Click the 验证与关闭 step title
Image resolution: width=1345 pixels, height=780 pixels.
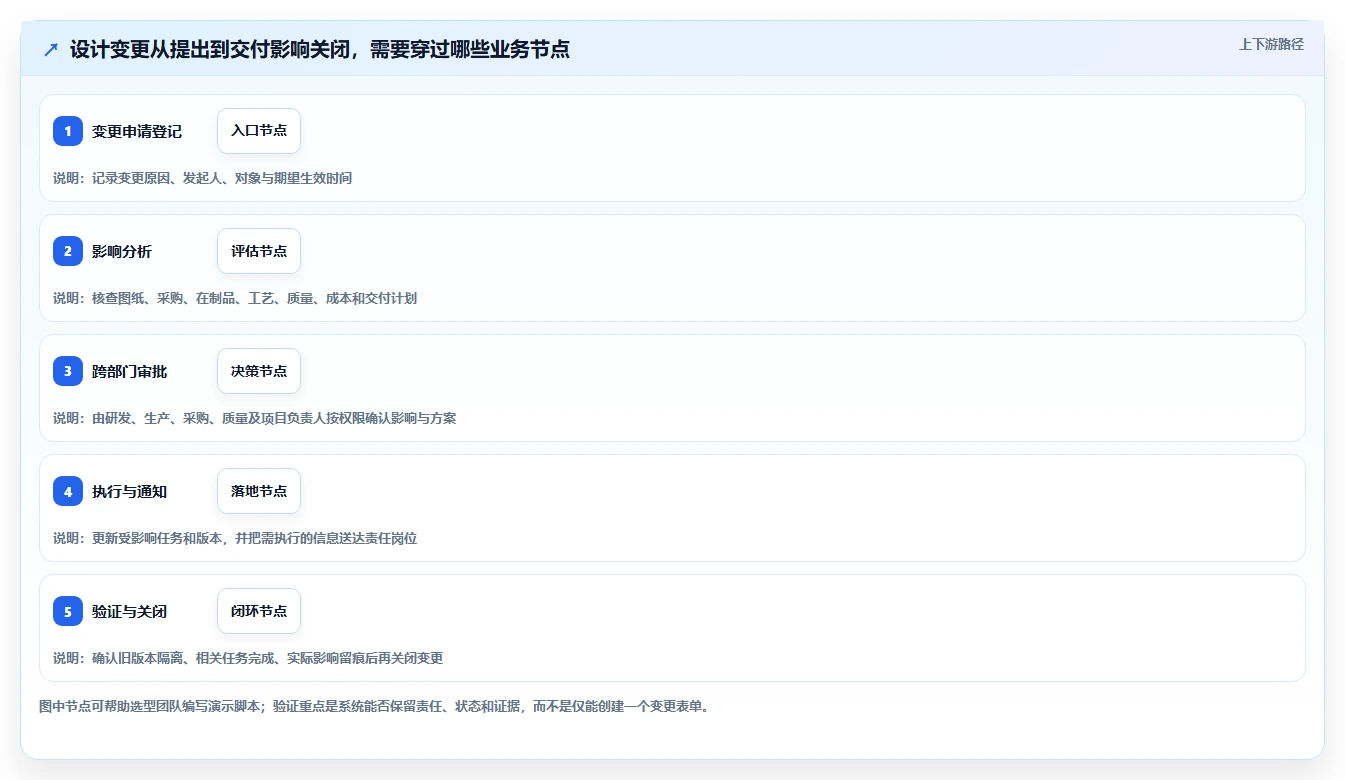[130, 611]
